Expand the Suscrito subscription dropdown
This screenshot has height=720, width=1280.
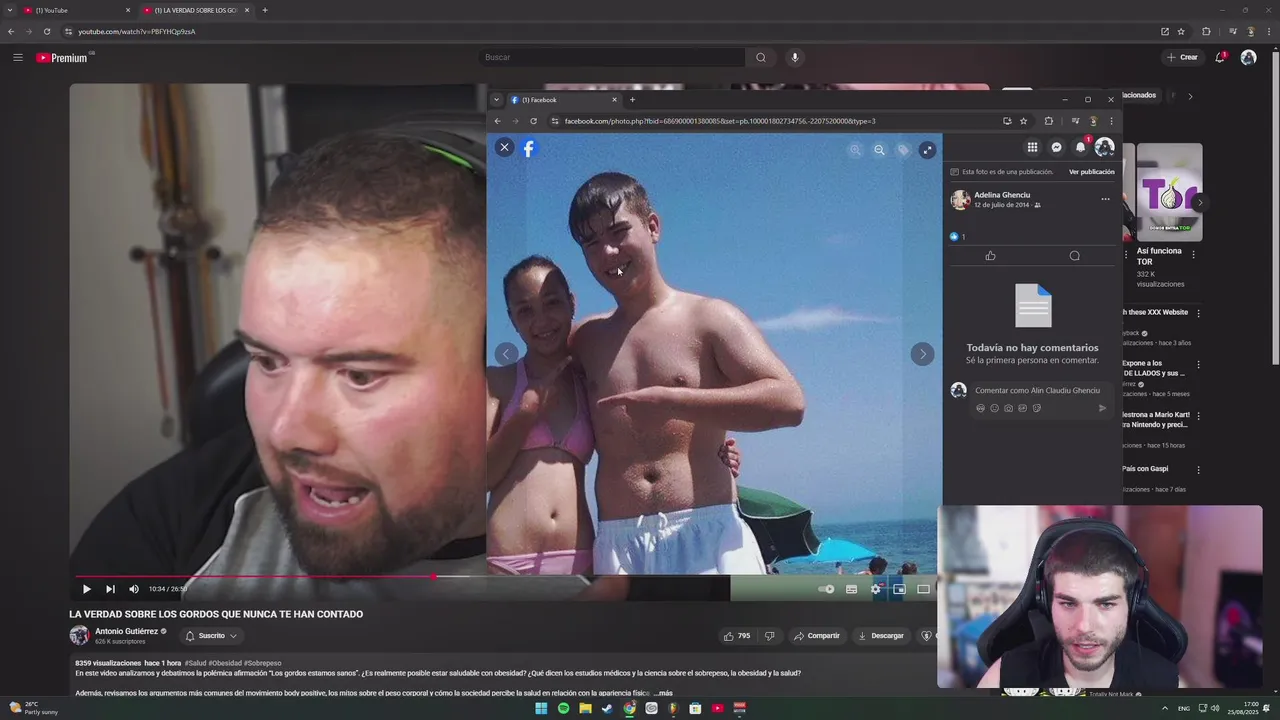(x=211, y=635)
